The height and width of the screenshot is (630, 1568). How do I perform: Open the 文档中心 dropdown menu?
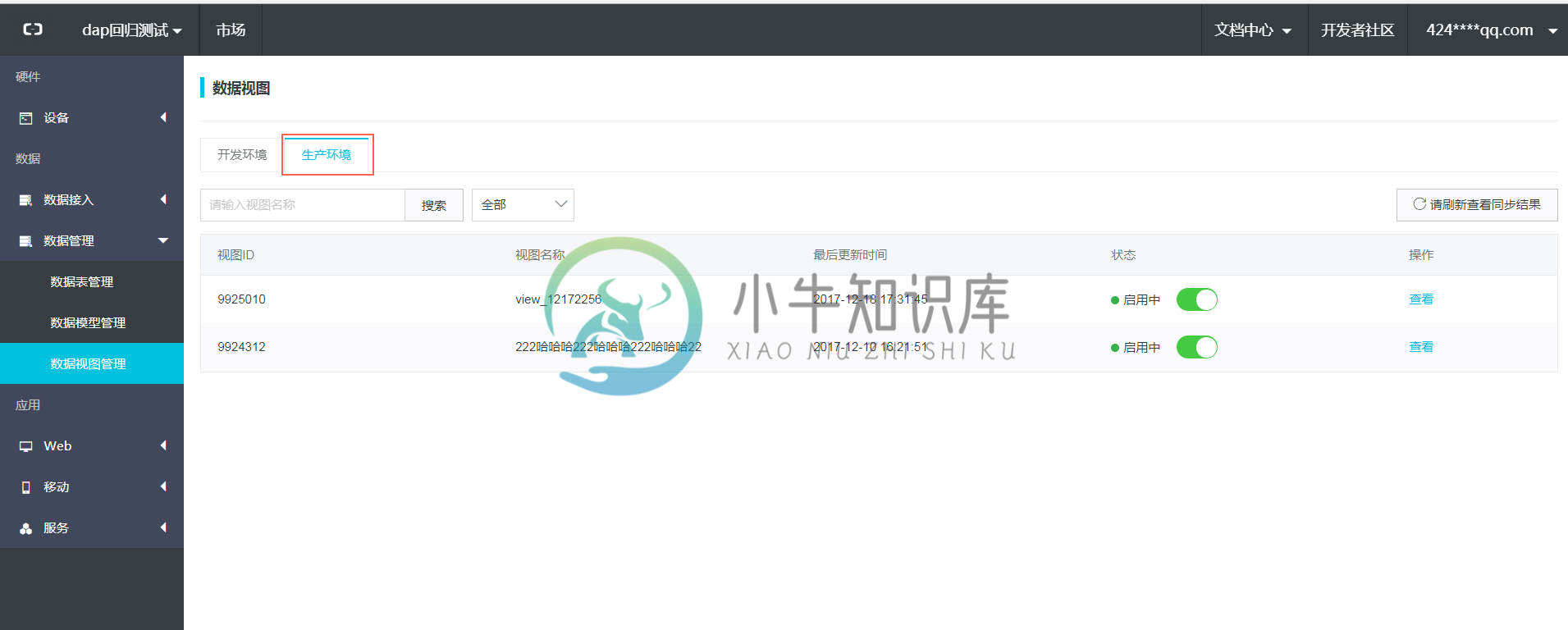[x=1253, y=30]
